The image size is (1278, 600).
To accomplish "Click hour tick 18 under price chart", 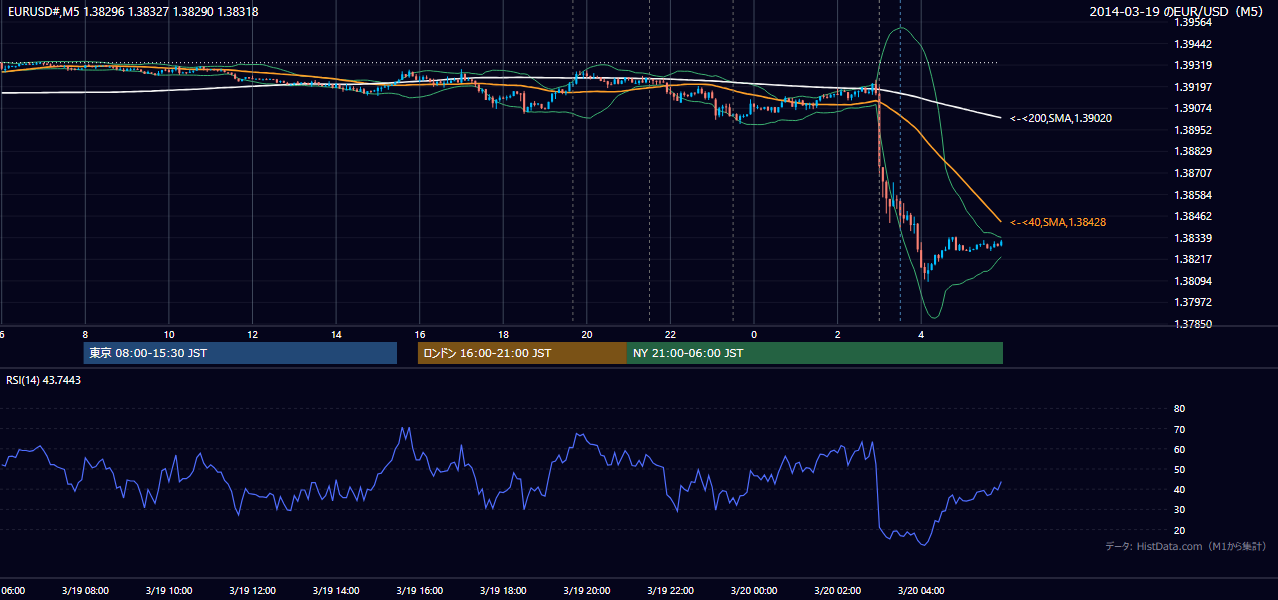I will (503, 335).
